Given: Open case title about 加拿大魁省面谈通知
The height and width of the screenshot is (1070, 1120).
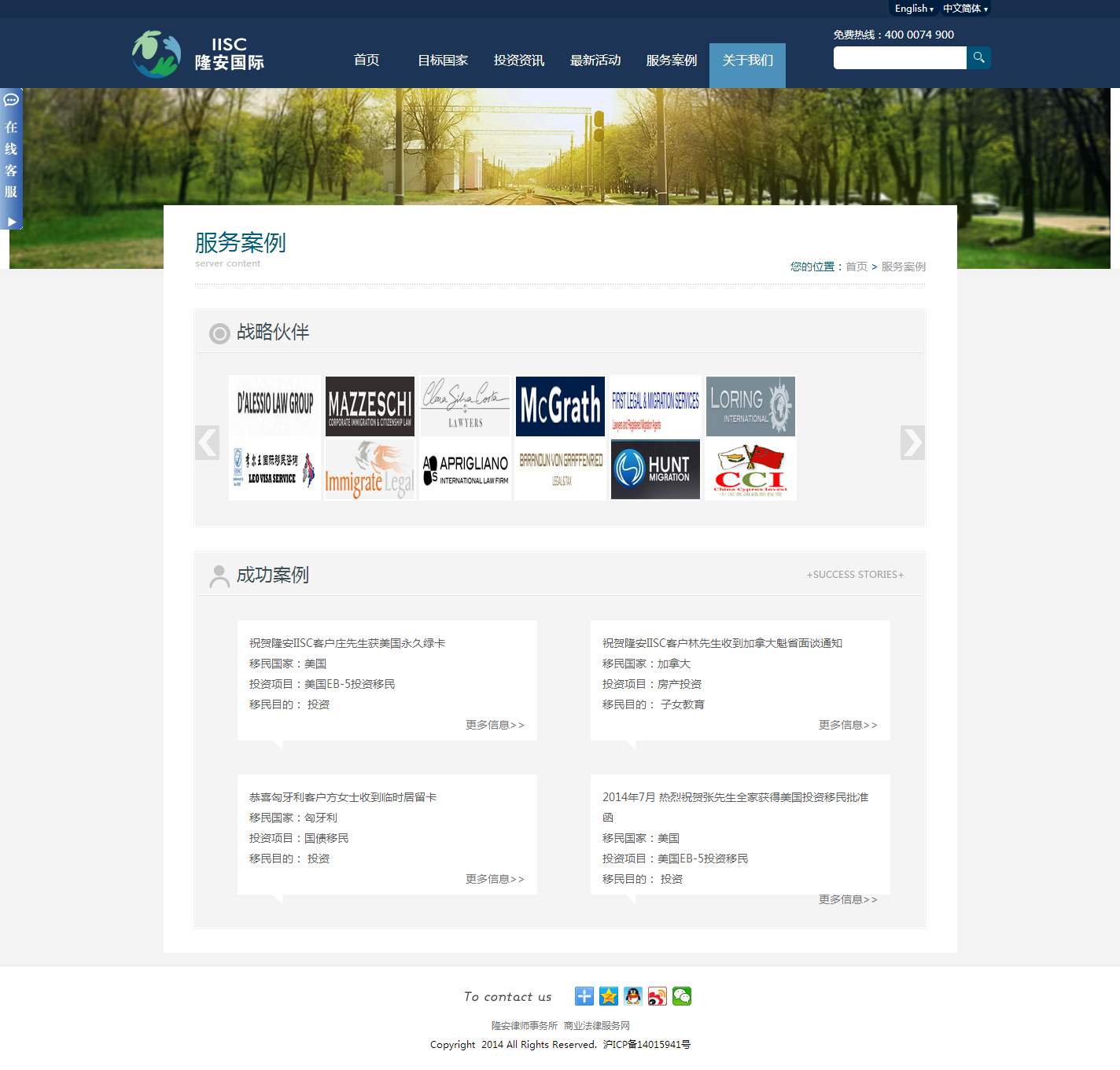Looking at the screenshot, I should [722, 643].
